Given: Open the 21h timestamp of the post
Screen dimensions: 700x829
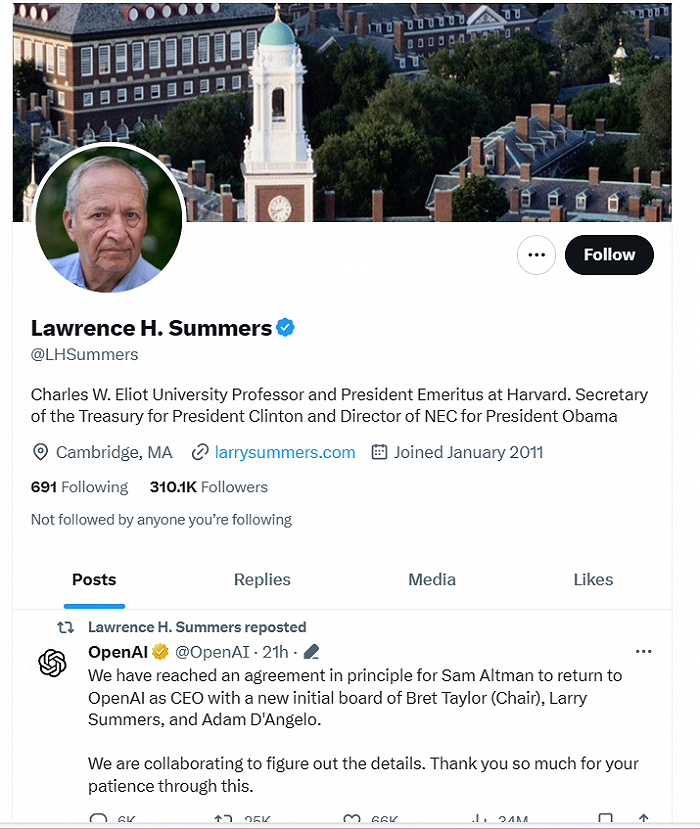Looking at the screenshot, I should pyautogui.click(x=275, y=652).
